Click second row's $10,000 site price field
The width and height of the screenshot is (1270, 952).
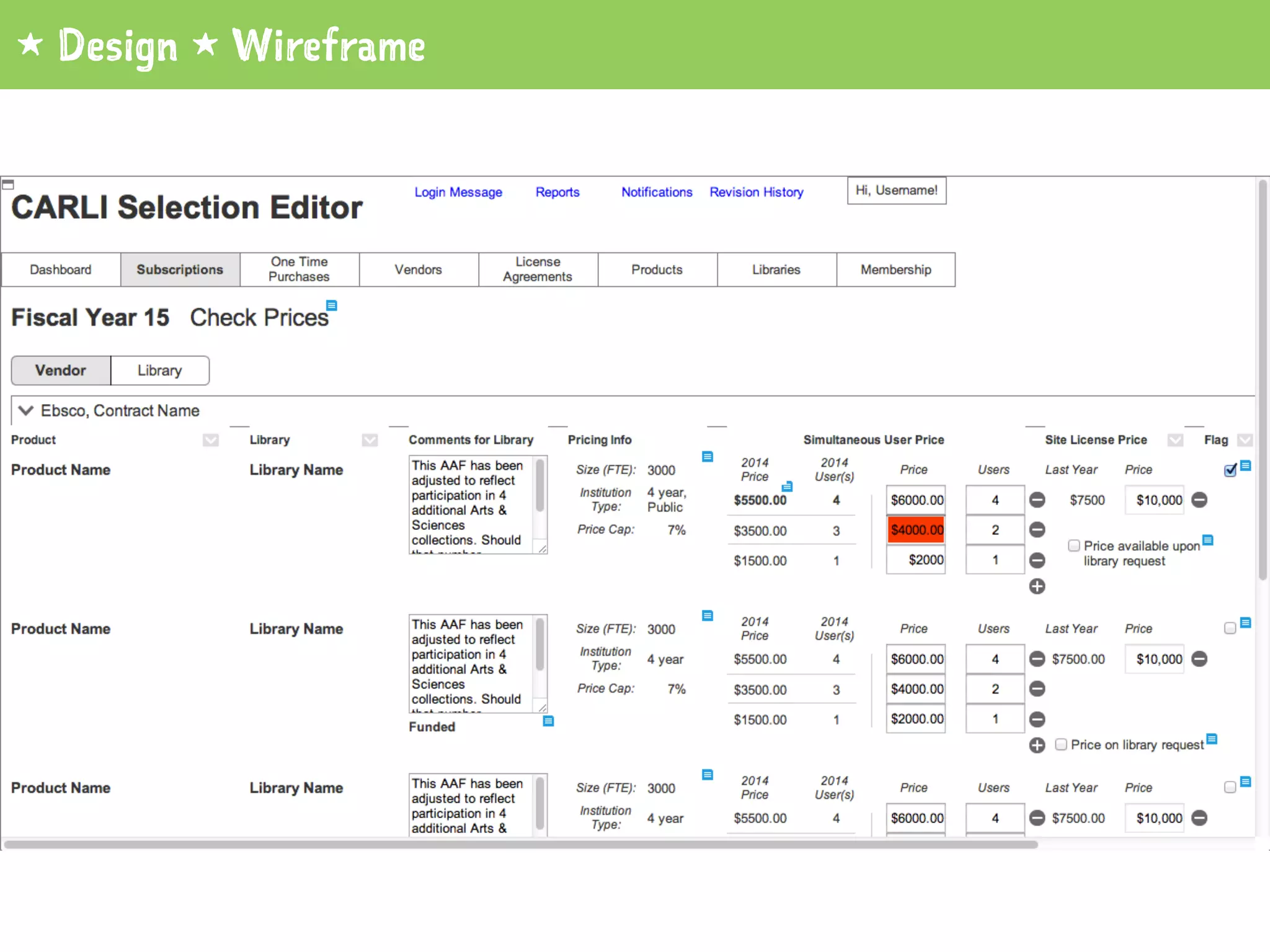point(1155,659)
